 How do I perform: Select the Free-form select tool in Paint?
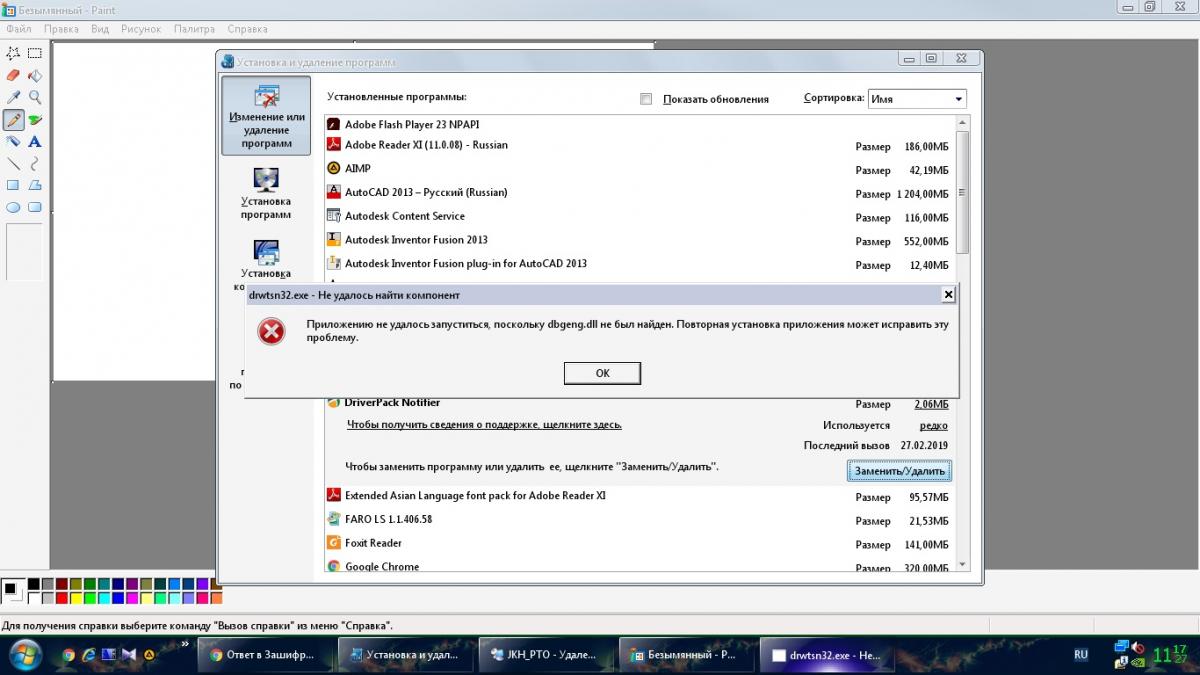(x=14, y=53)
